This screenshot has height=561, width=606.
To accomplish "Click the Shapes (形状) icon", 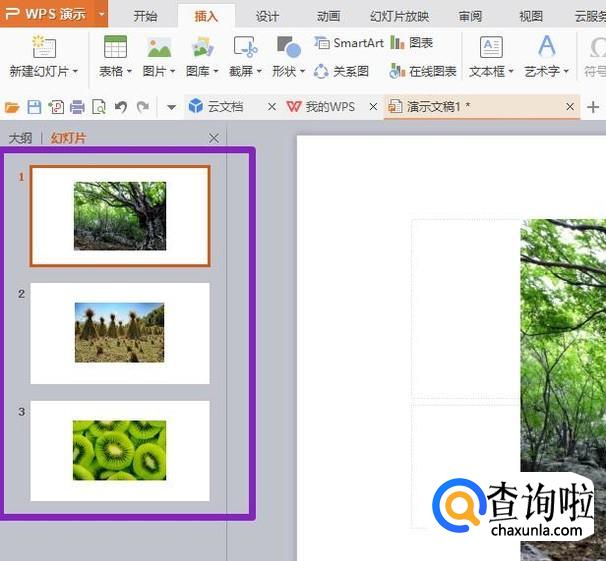I will pos(288,47).
